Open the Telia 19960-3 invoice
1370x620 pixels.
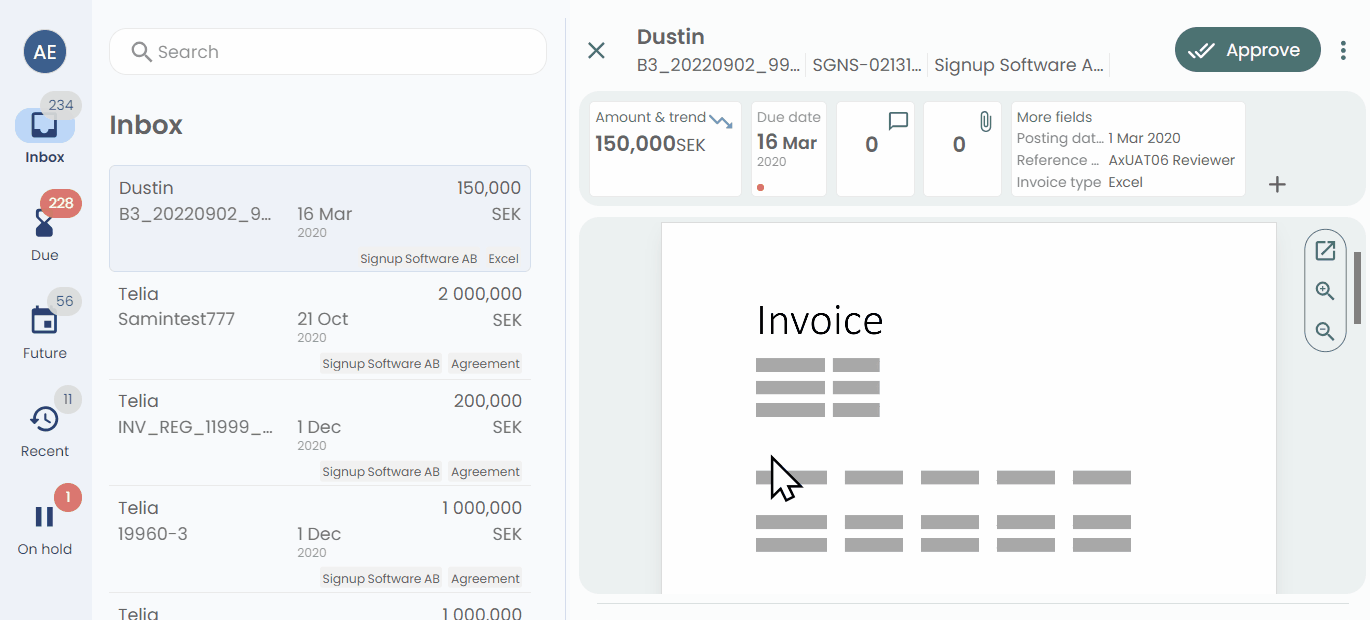320,540
